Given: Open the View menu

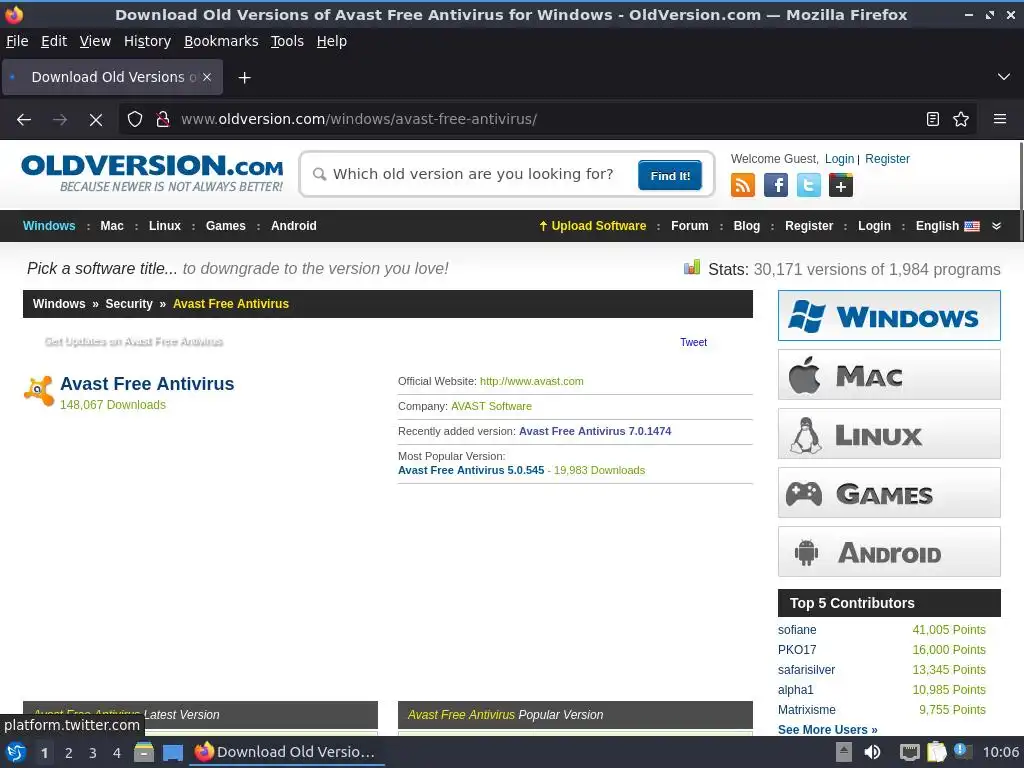Looking at the screenshot, I should coord(95,41).
